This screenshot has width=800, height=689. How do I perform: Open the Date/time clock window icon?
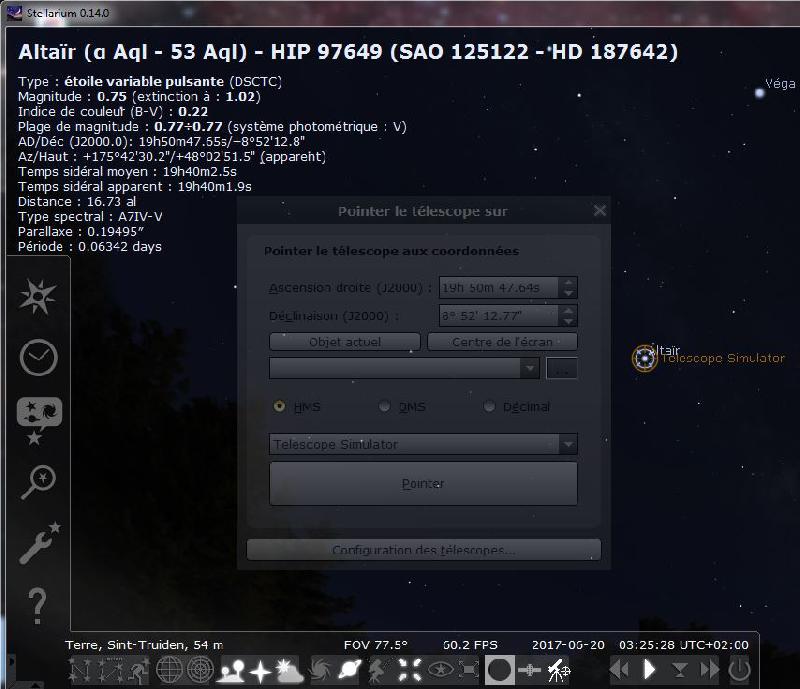(38, 357)
